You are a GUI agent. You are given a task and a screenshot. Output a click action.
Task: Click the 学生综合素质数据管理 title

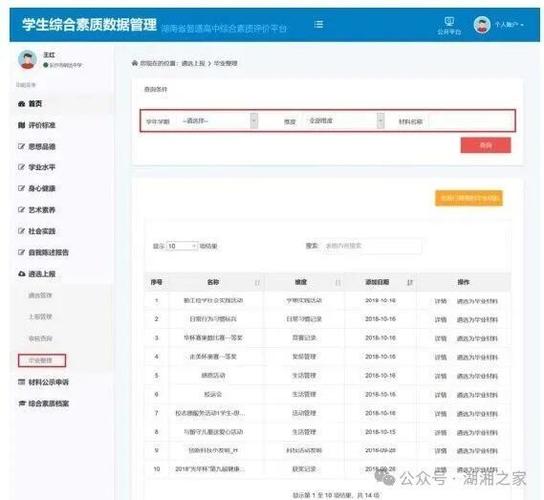pos(90,25)
